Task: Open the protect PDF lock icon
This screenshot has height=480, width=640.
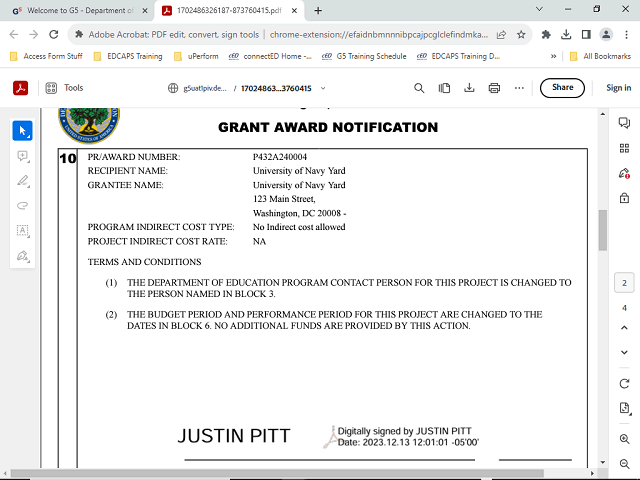Action: [x=624, y=198]
